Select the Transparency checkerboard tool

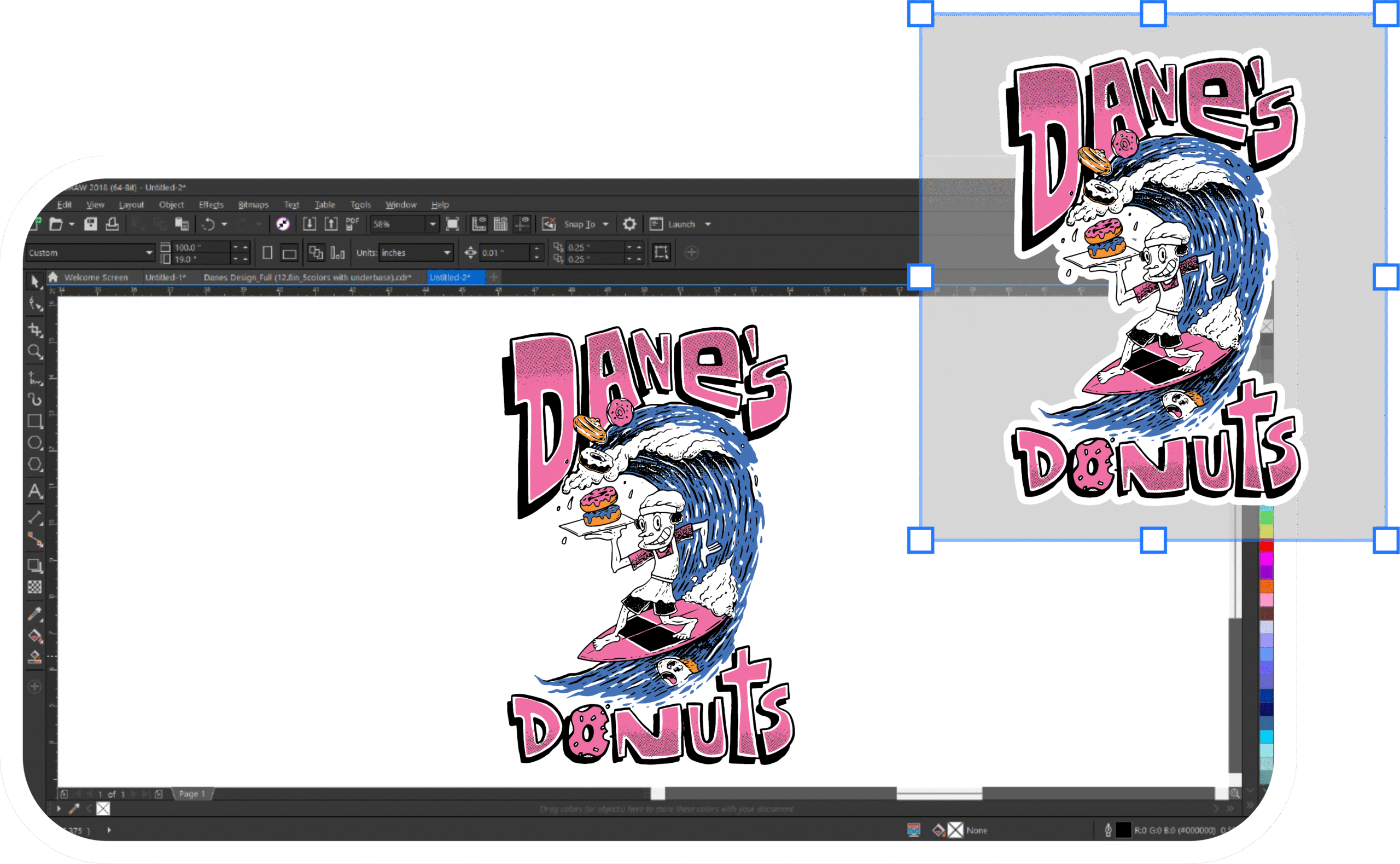35,587
